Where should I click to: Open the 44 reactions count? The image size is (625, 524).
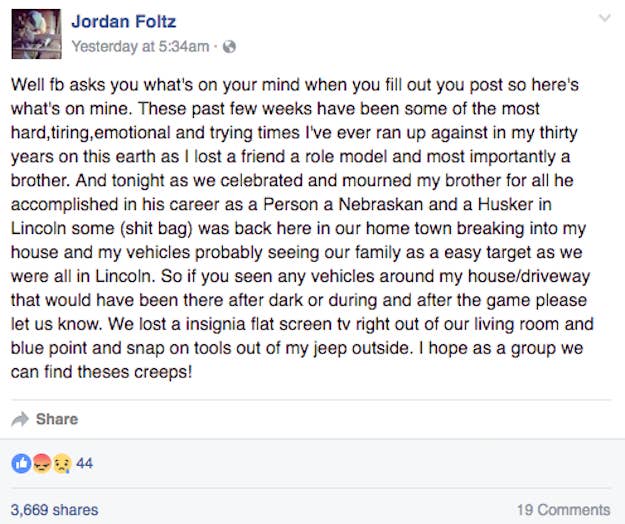(x=85, y=463)
